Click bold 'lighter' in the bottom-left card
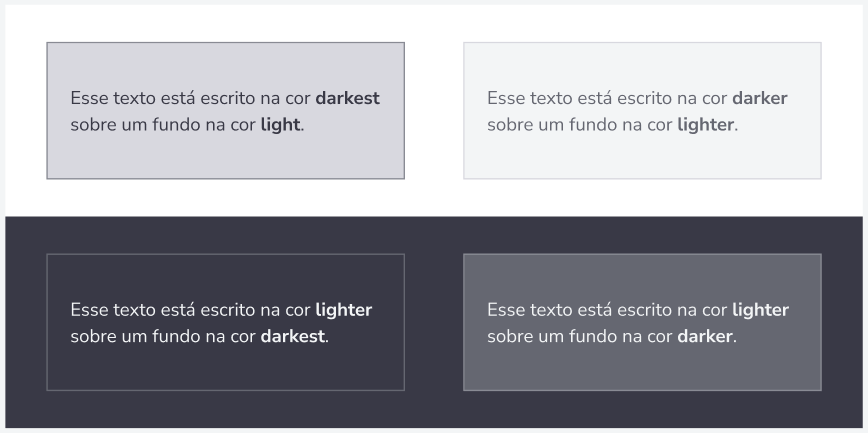The width and height of the screenshot is (868, 433). click(344, 310)
